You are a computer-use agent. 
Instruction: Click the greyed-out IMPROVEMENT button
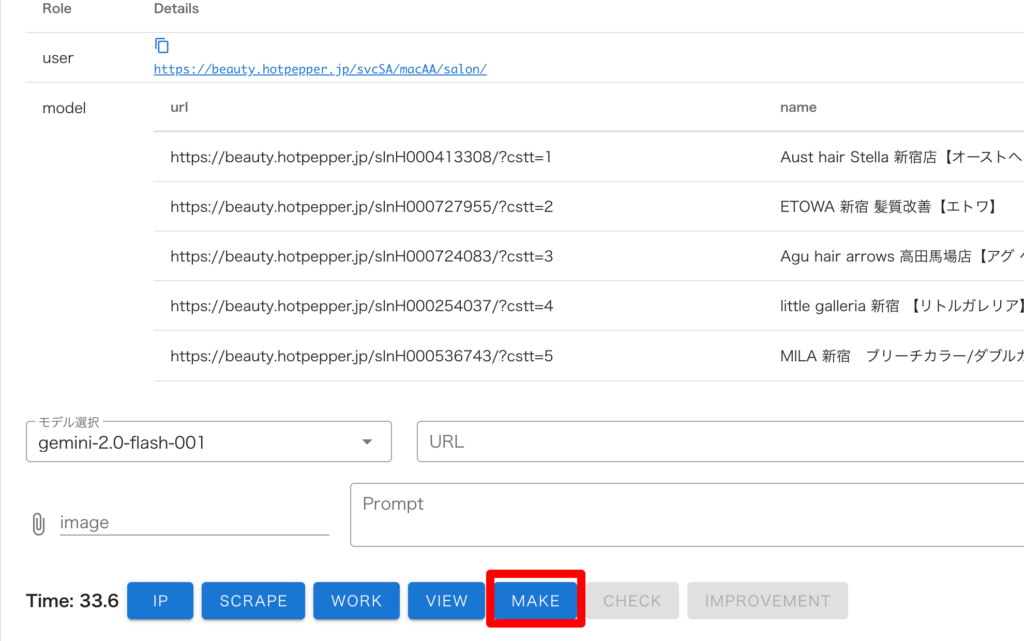pyautogui.click(x=767, y=601)
